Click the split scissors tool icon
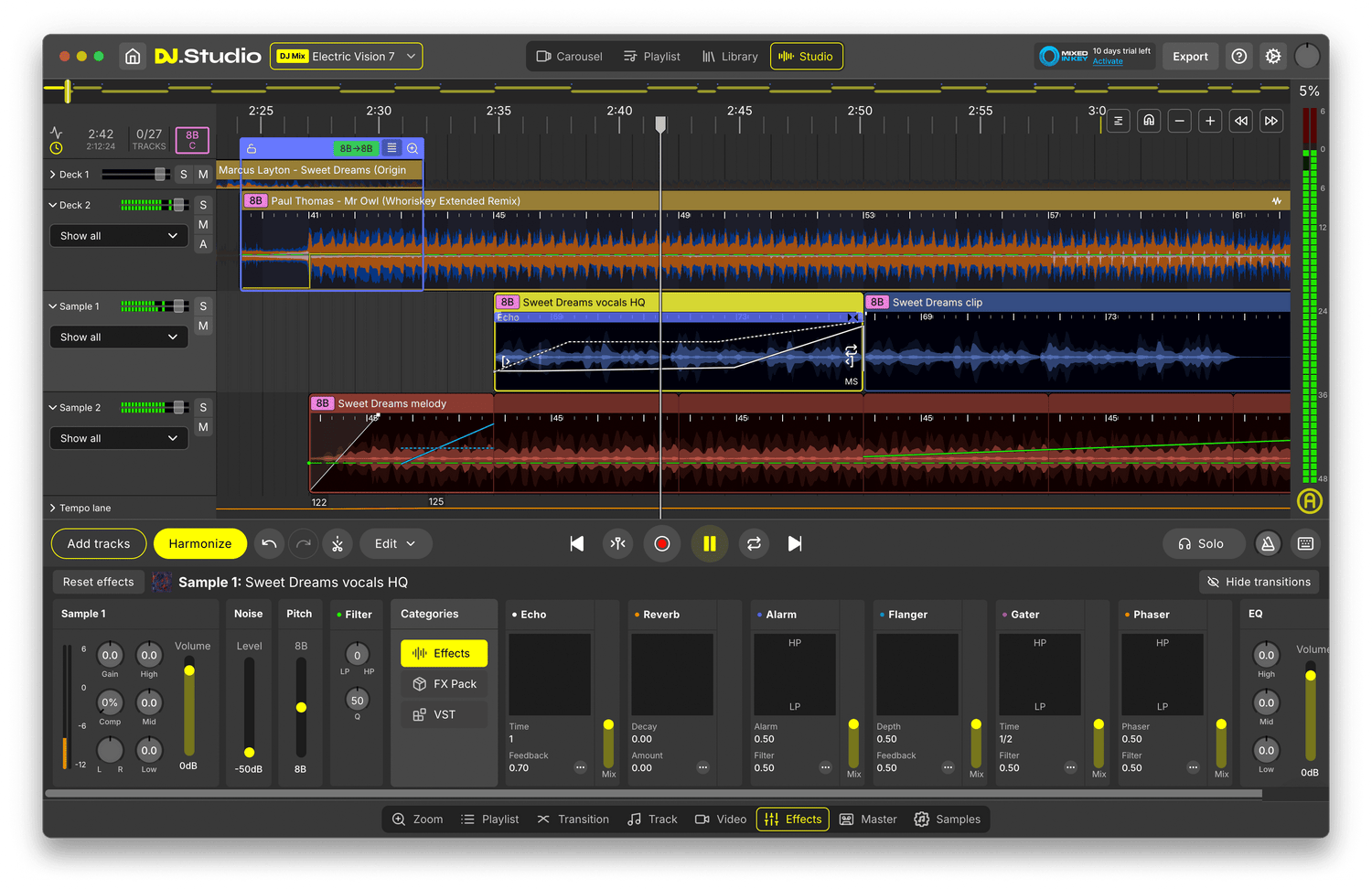This screenshot has width=1372, height=889. click(338, 544)
